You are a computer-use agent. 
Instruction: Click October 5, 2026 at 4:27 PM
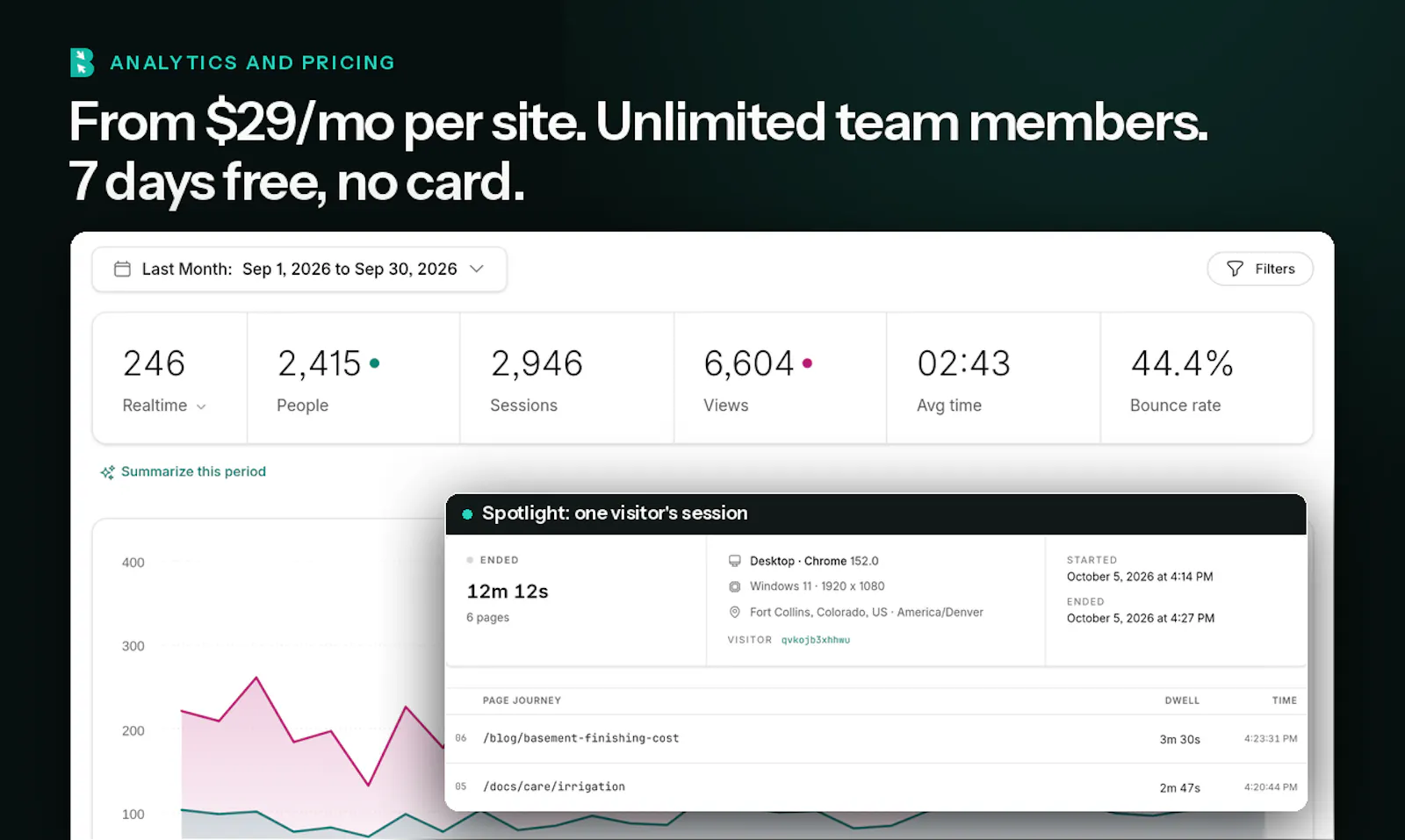(x=1140, y=618)
